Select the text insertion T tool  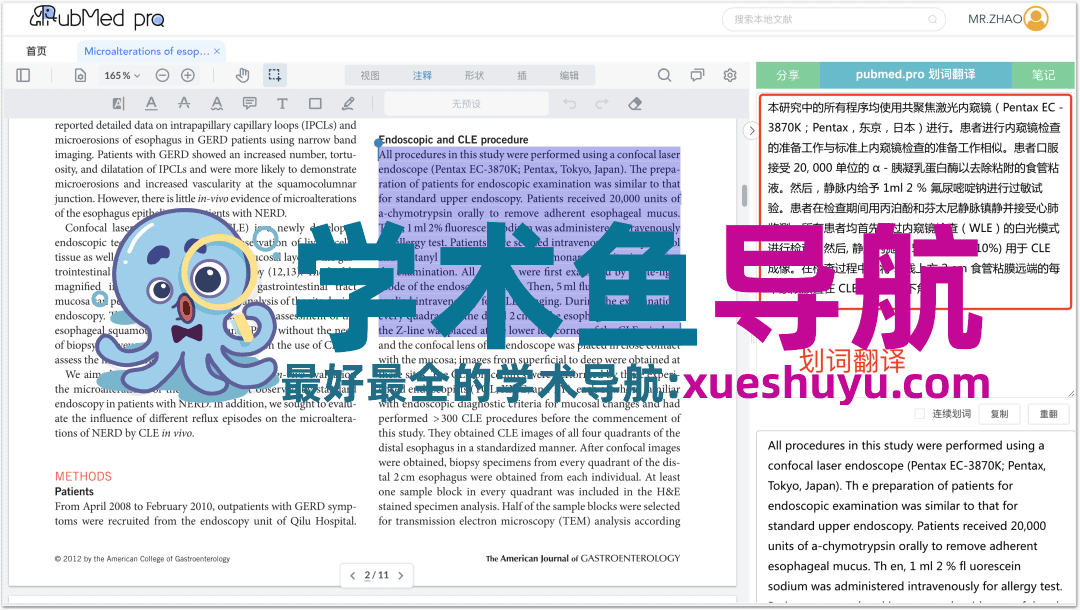pyautogui.click(x=282, y=103)
